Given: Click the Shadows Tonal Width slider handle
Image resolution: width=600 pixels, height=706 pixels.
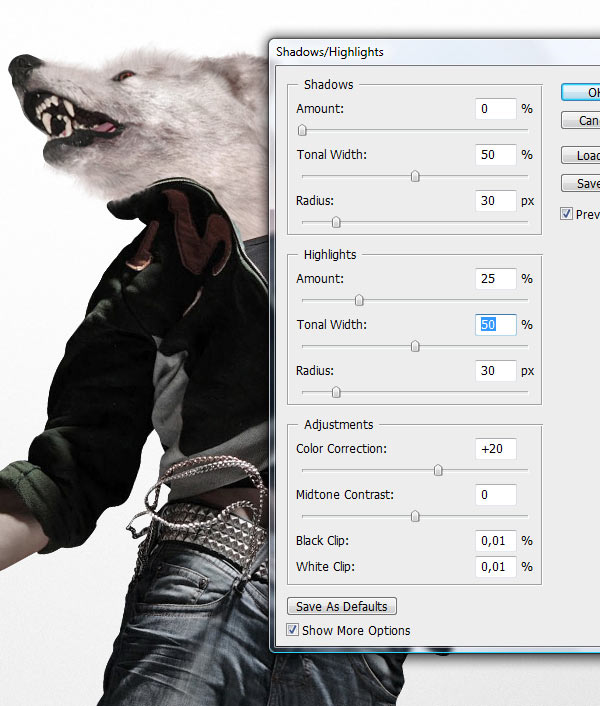Looking at the screenshot, I should [415, 176].
